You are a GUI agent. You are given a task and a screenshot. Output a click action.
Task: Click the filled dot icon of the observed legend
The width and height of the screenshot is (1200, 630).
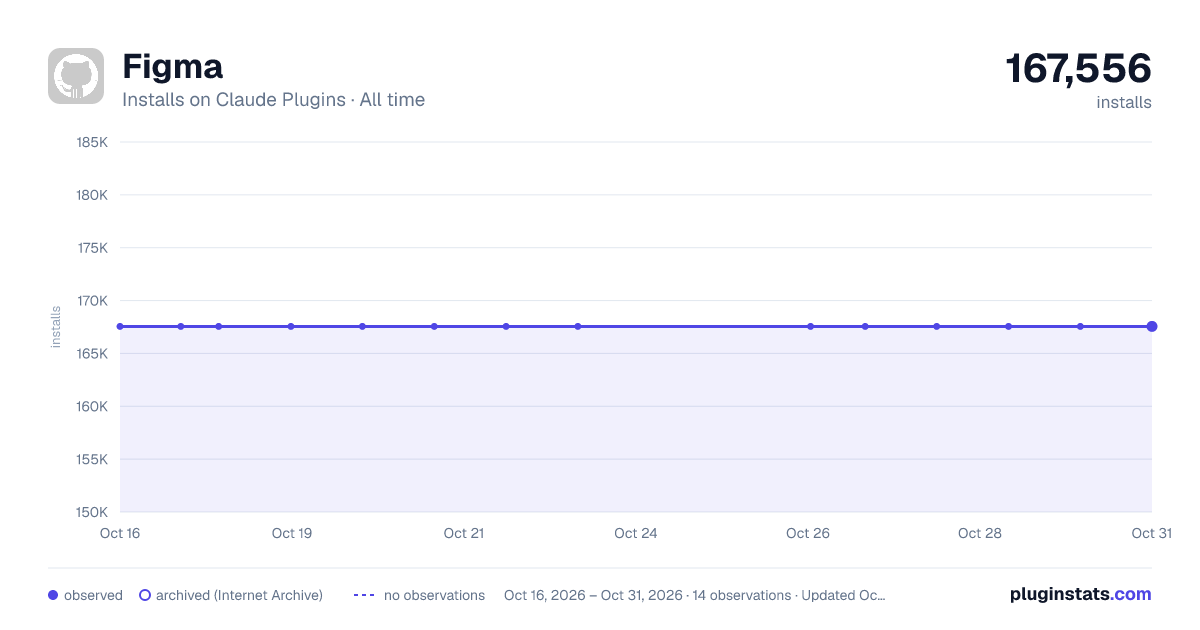click(x=53, y=595)
